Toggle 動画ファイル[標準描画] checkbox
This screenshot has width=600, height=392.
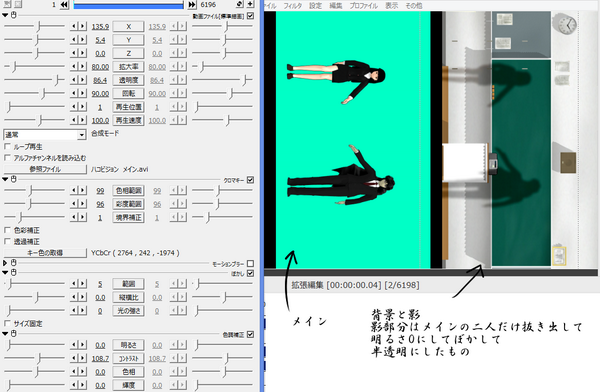click(x=250, y=16)
